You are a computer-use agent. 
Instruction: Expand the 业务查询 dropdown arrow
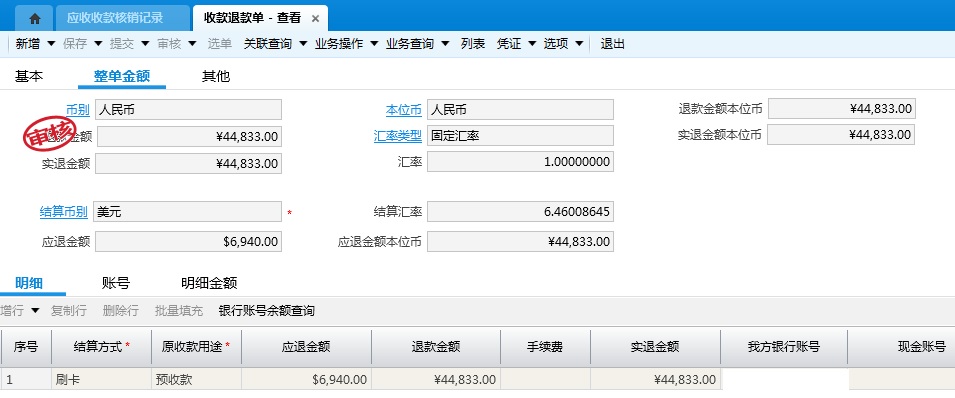pyautogui.click(x=445, y=44)
